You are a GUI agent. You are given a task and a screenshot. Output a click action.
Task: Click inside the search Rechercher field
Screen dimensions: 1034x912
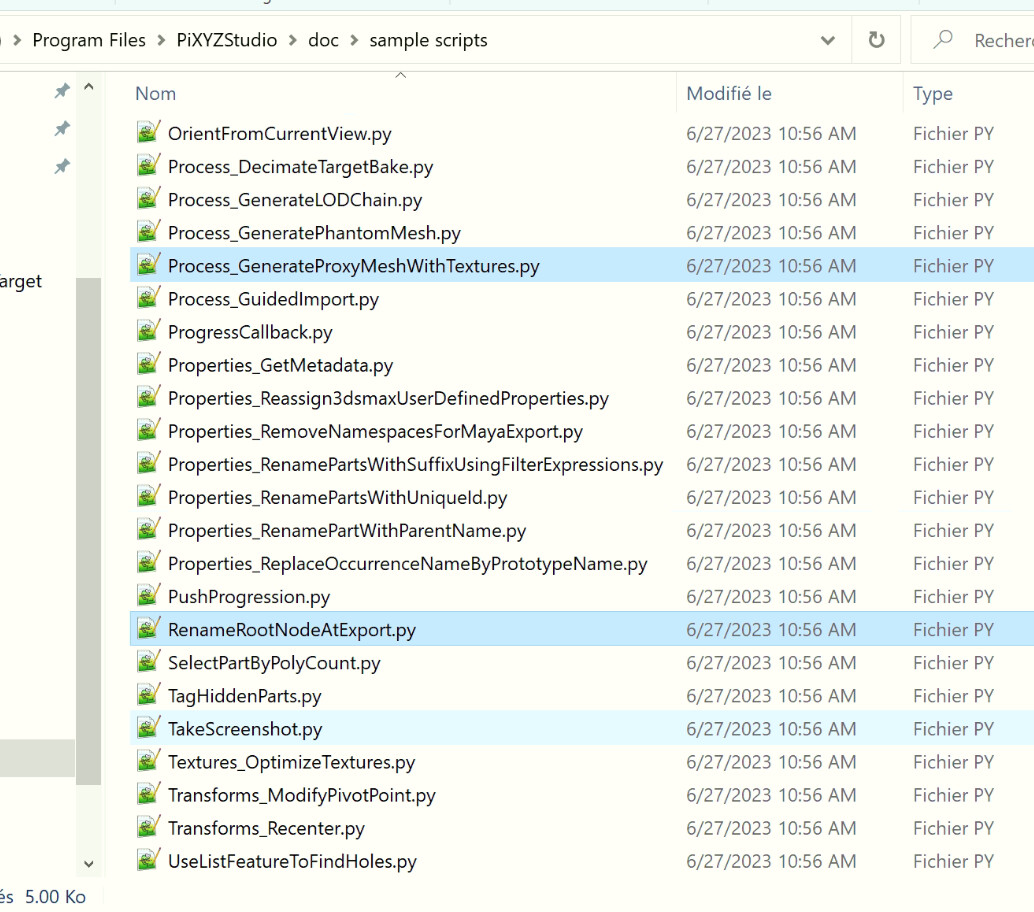(x=1000, y=40)
